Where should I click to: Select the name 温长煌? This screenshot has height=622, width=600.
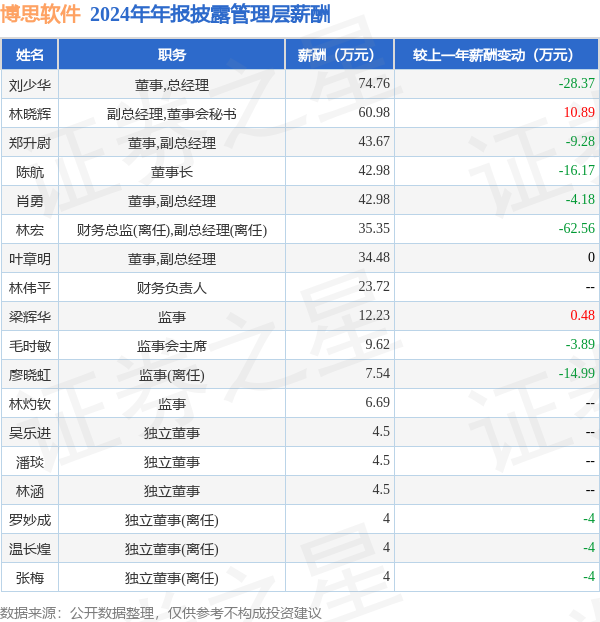[30, 549]
